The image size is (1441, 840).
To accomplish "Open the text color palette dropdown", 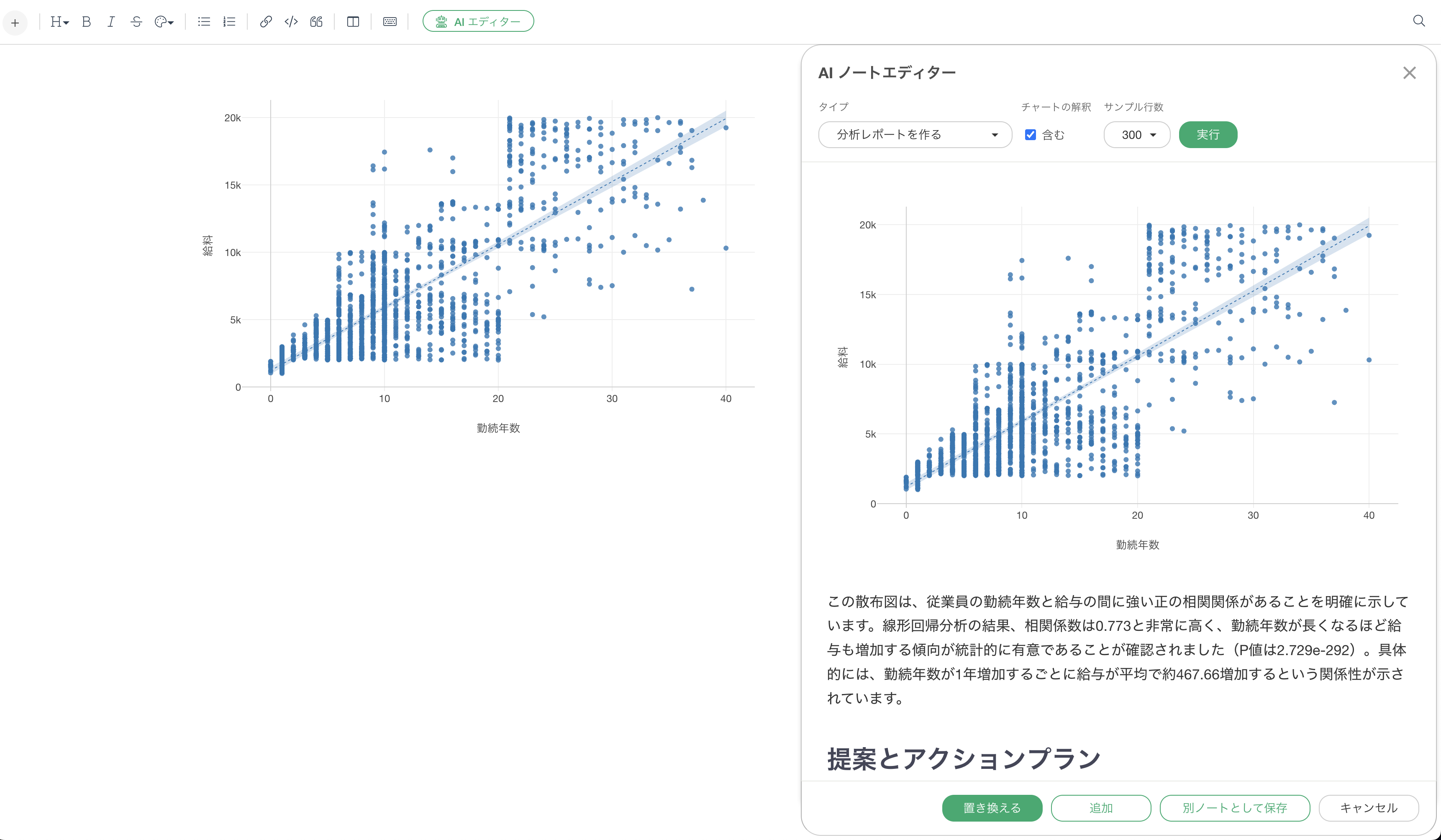I will pos(164,22).
